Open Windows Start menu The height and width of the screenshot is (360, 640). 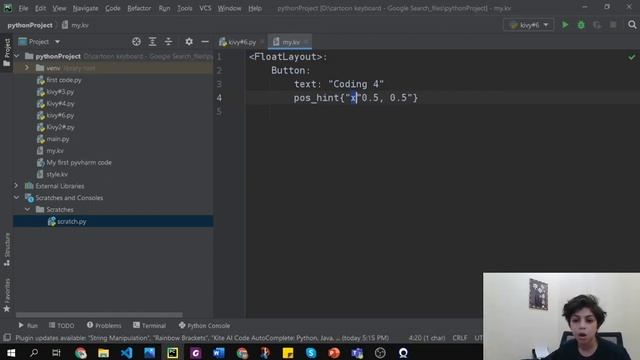click(11, 353)
